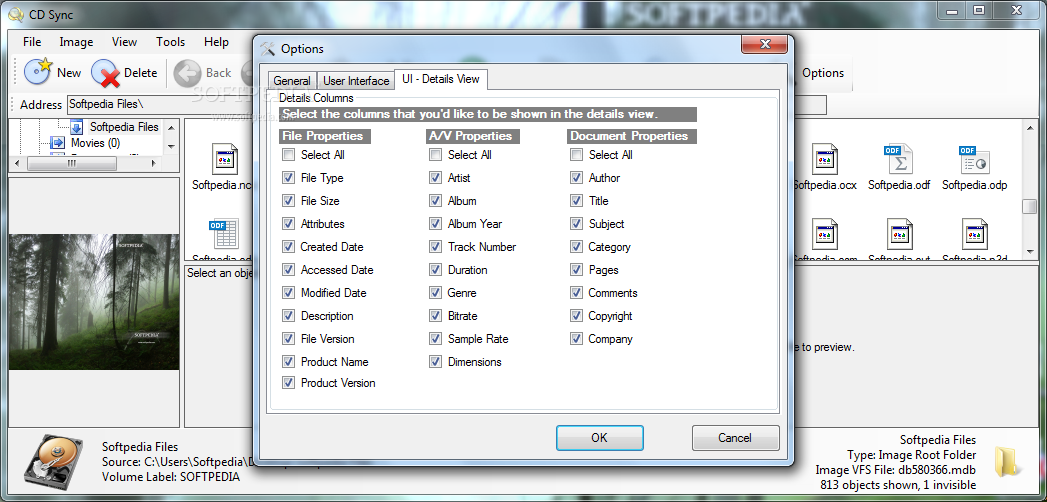Toggle Select All under Document Properties
Viewport: 1047px width, 502px height.
(x=576, y=155)
